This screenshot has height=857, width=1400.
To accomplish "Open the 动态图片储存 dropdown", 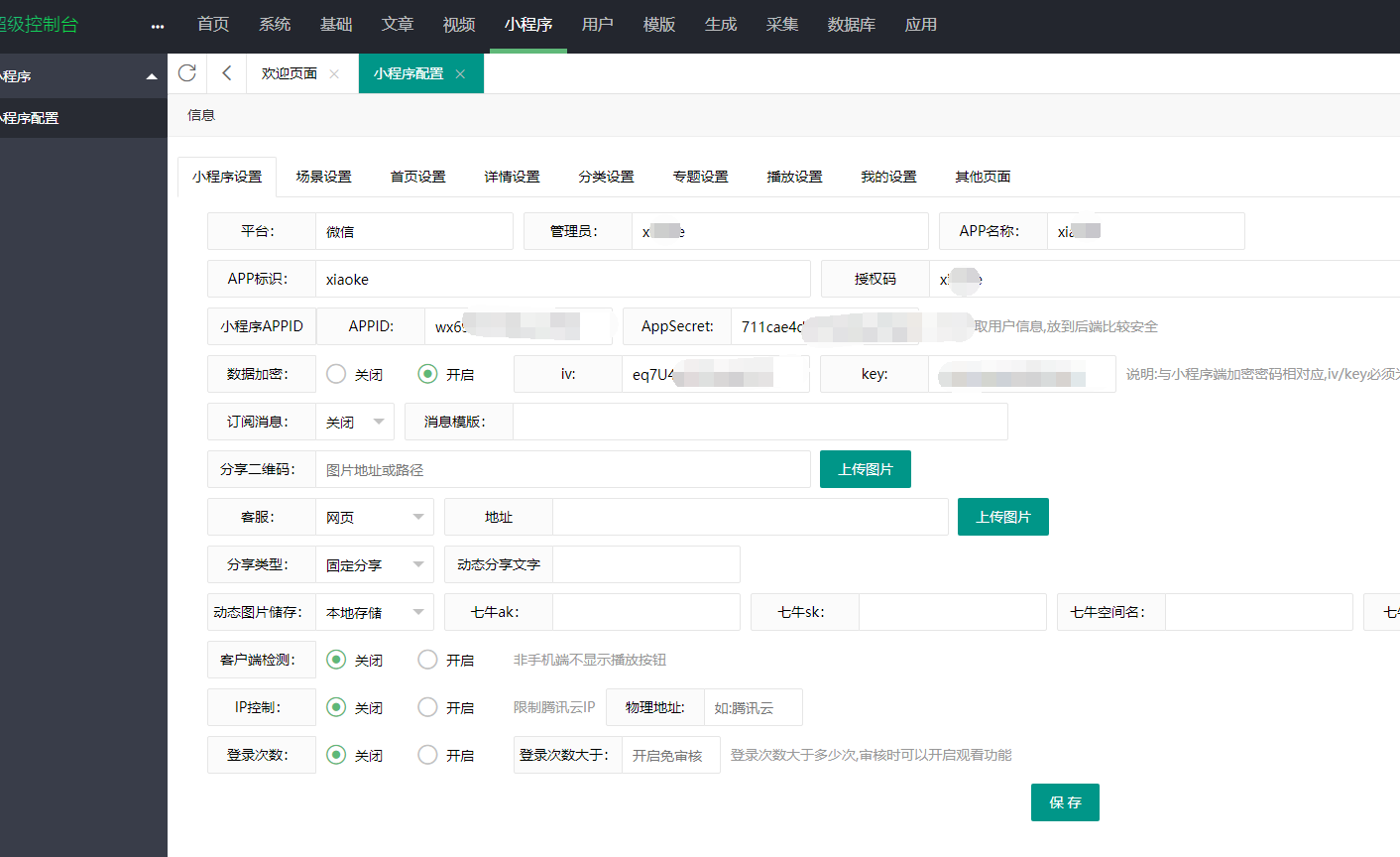I will click(375, 612).
